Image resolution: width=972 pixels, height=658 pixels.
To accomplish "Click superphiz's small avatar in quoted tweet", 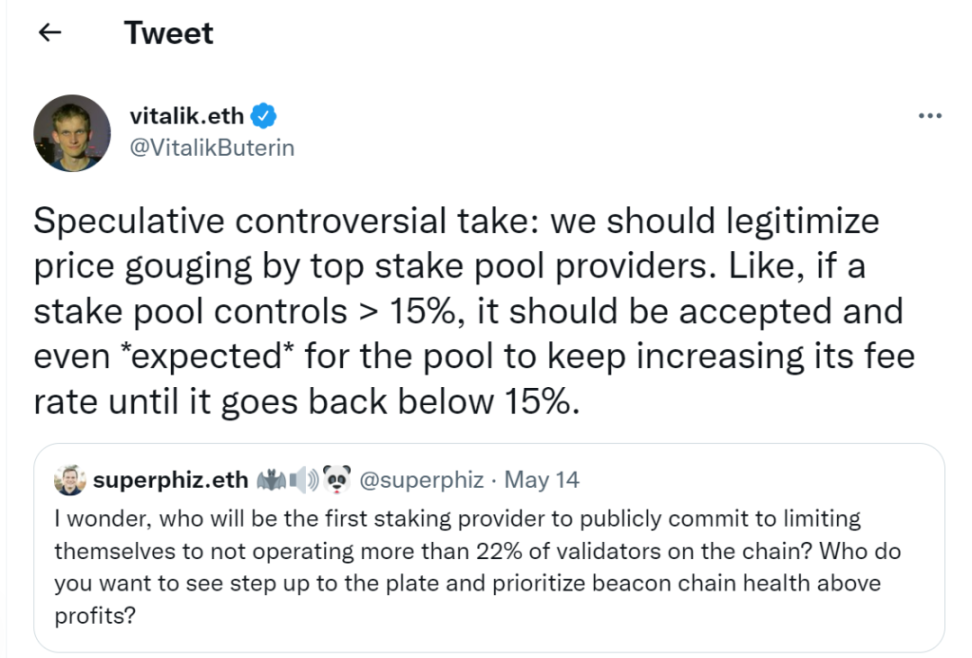I will coord(69,480).
